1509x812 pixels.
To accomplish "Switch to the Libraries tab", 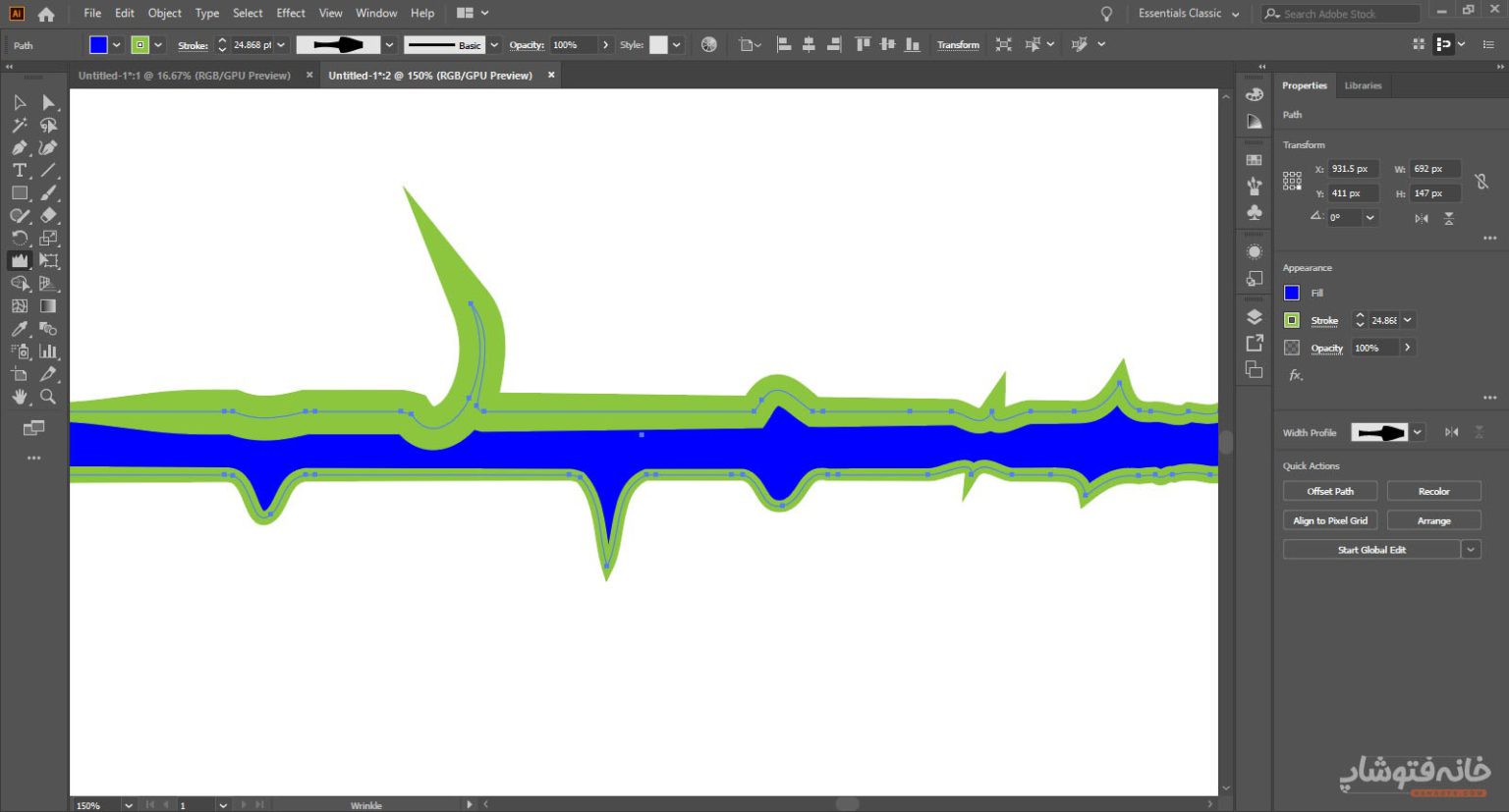I will [x=1363, y=85].
